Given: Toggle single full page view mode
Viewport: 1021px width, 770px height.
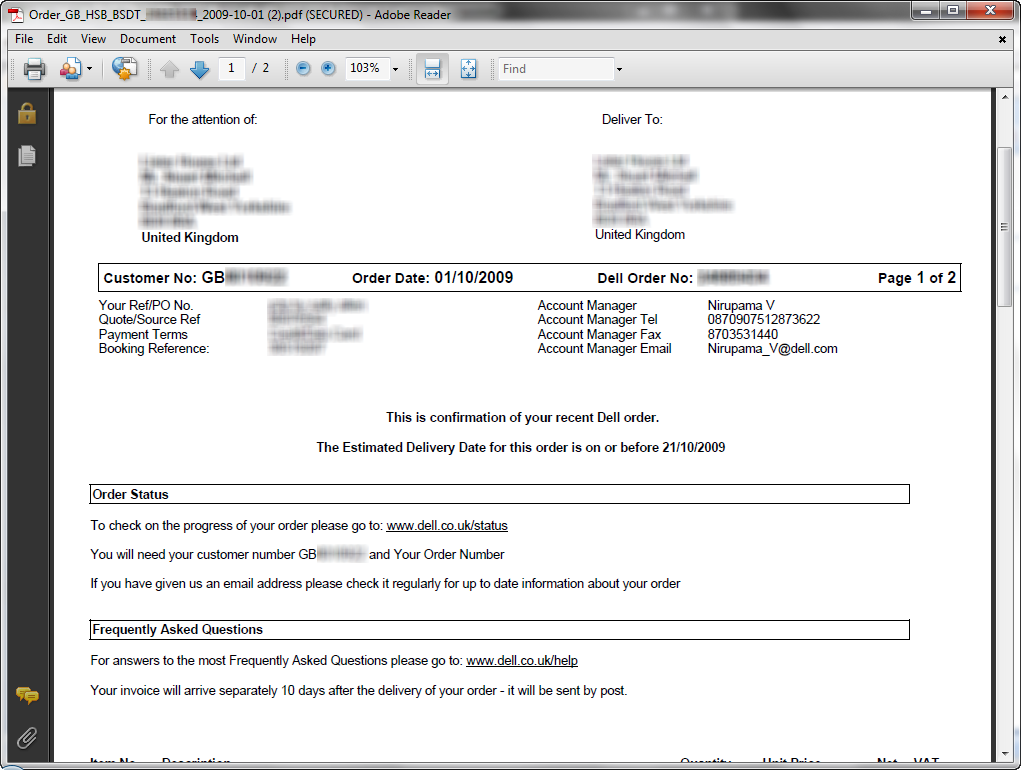Looking at the screenshot, I should [x=468, y=68].
